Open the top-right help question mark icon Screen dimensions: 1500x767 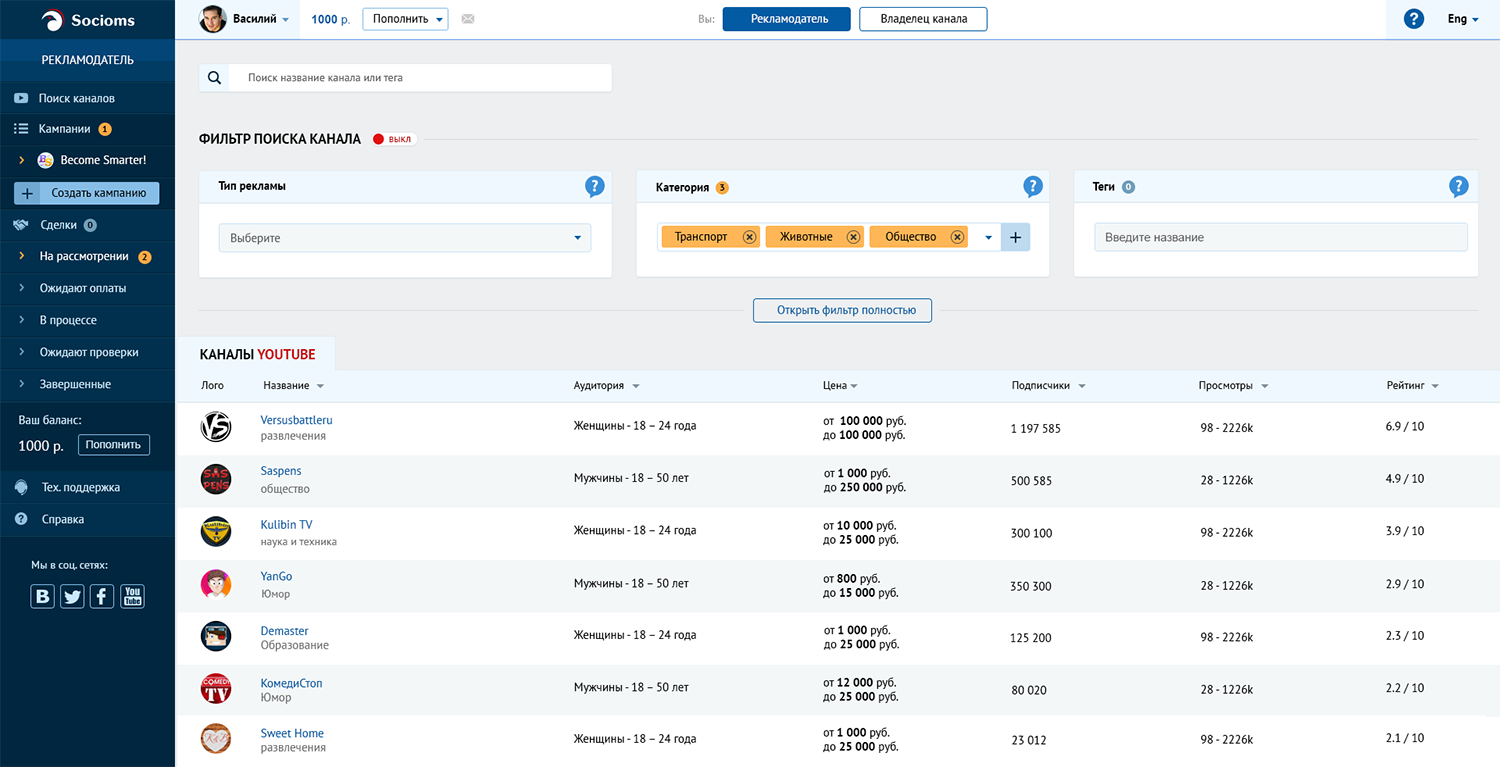pos(1414,19)
